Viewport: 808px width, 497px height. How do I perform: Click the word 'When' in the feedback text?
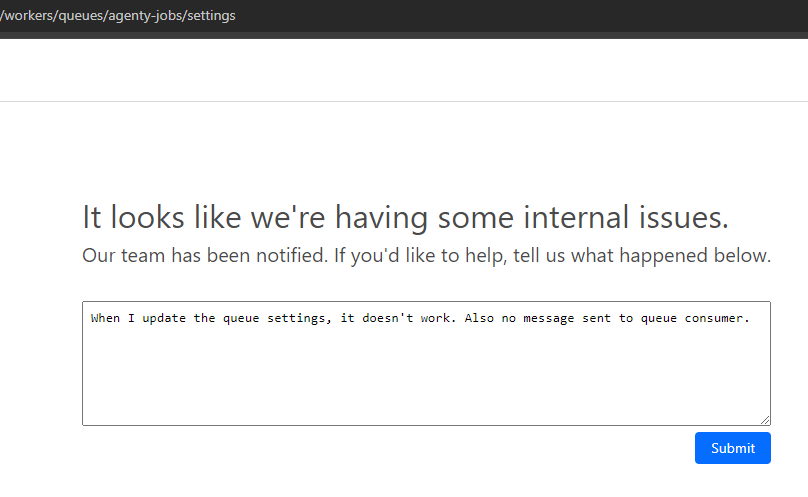point(106,319)
